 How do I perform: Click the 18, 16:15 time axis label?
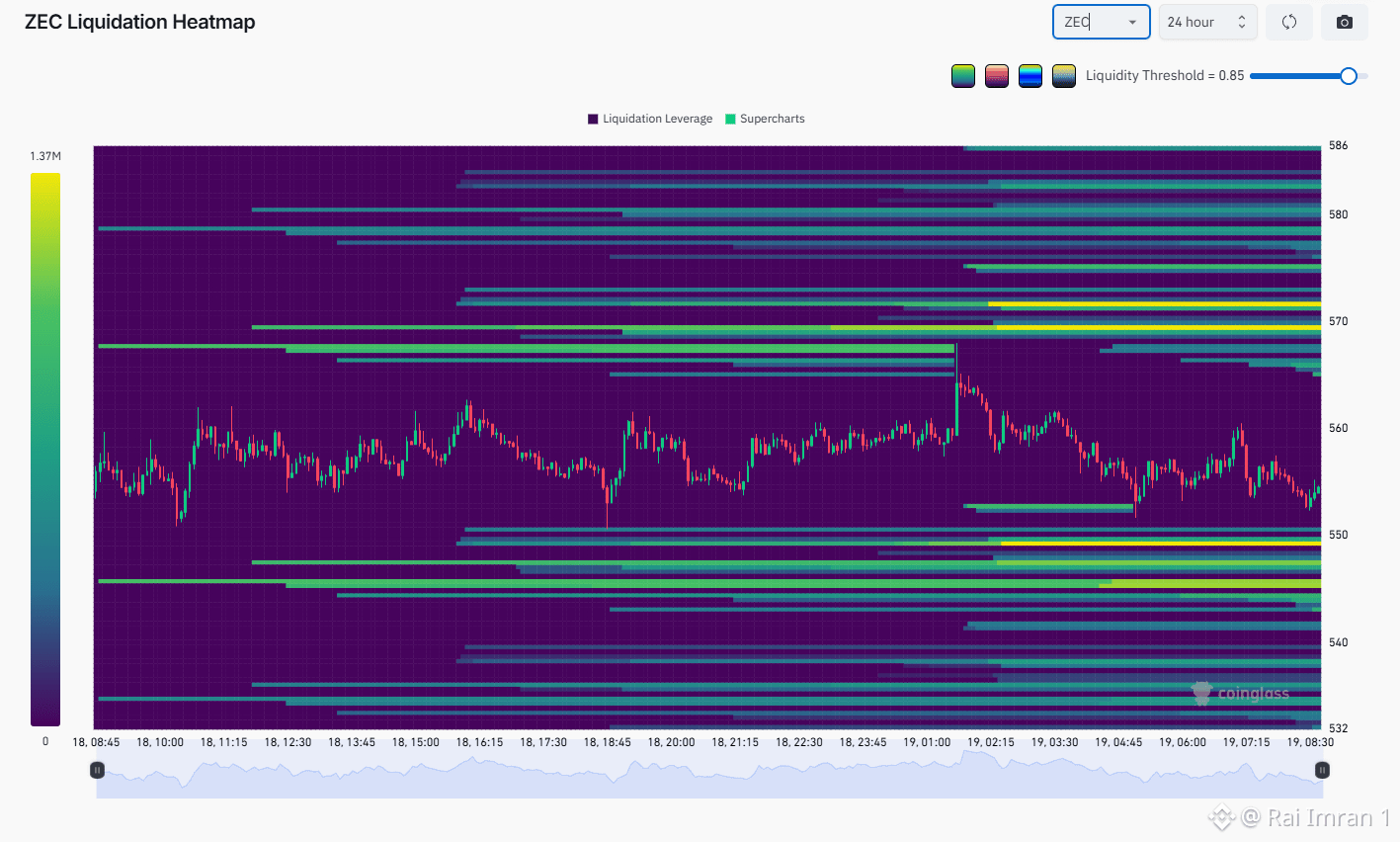tap(479, 742)
